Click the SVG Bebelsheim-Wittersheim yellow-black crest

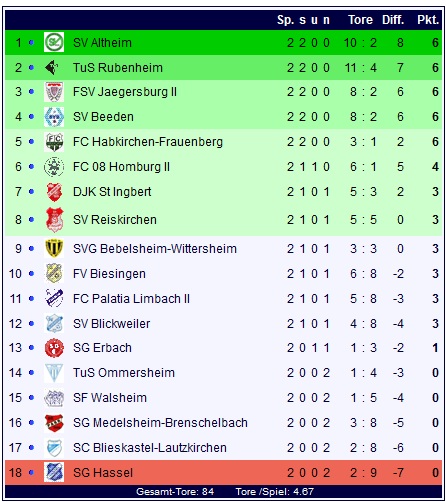pyautogui.click(x=54, y=248)
